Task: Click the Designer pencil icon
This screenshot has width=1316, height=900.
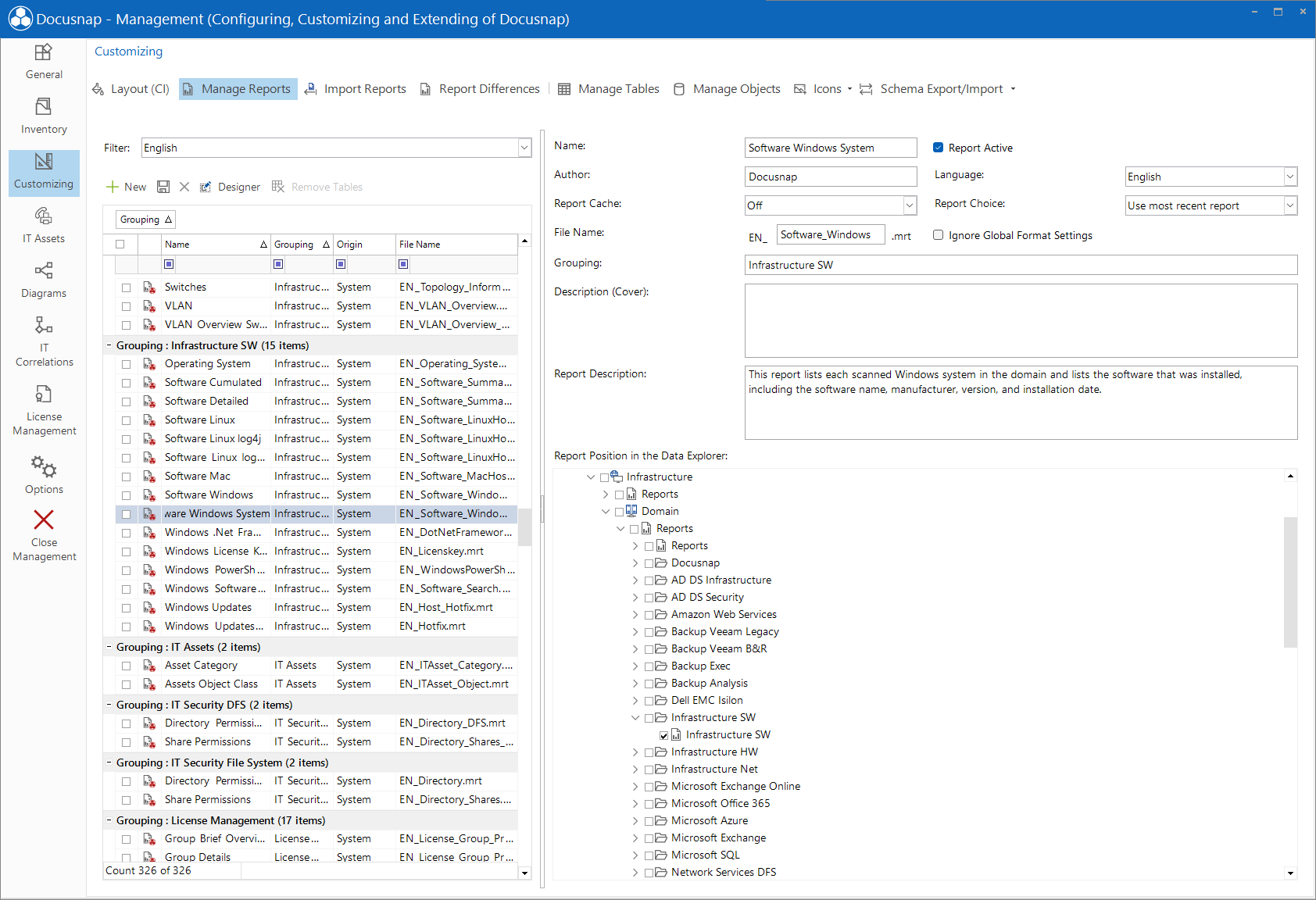Action: (206, 187)
